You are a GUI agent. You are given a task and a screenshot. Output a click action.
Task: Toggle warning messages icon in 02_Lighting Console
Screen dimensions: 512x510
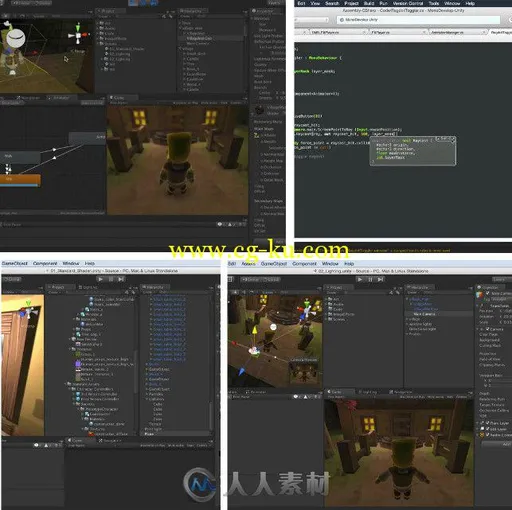click(307, 397)
